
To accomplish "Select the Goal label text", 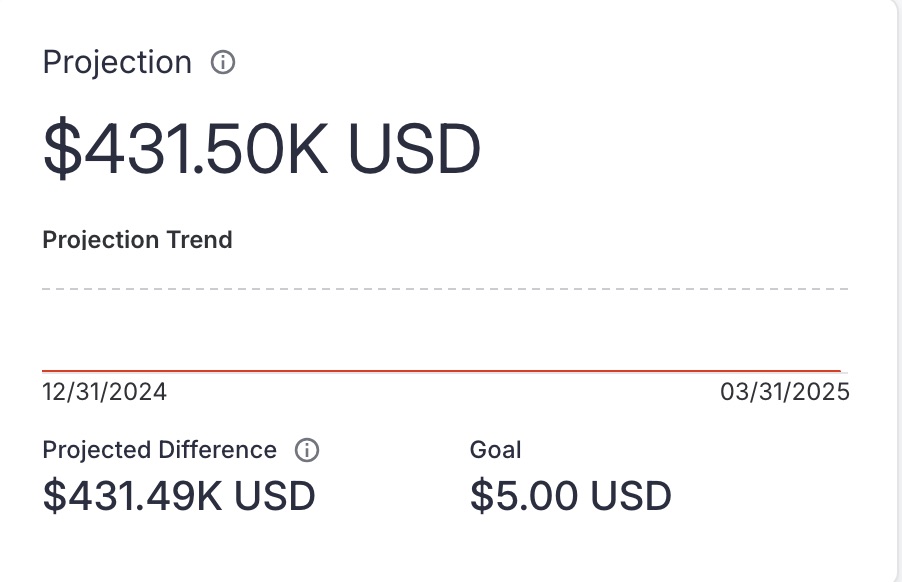I will pyautogui.click(x=495, y=449).
